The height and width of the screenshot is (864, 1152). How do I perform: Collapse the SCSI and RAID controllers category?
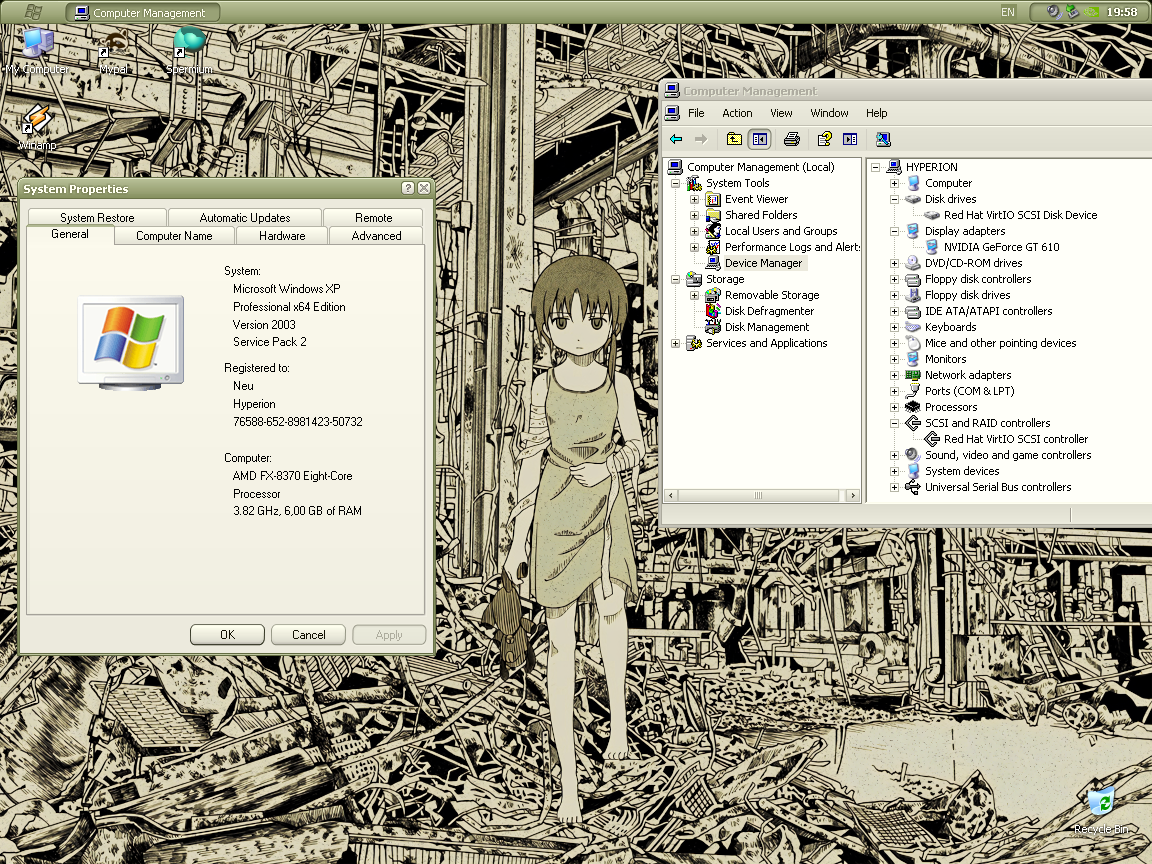[894, 423]
